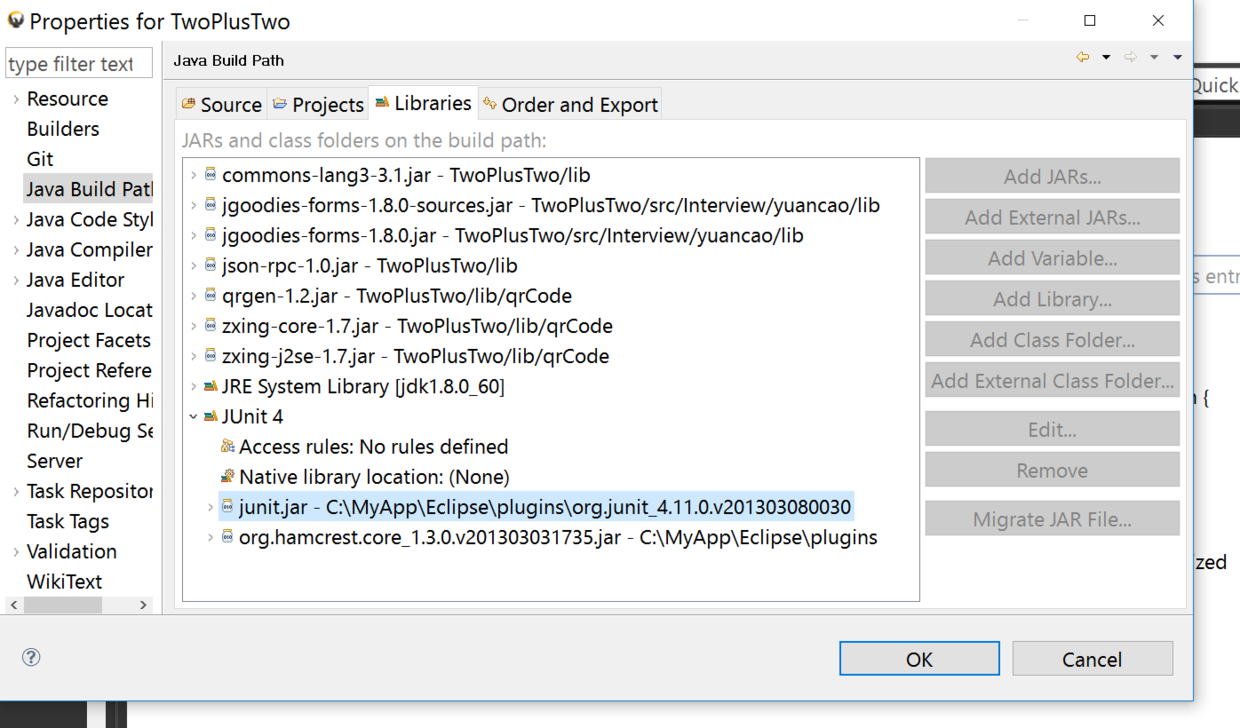This screenshot has width=1240, height=728.
Task: Click the back navigation arrow icon
Action: click(1082, 58)
